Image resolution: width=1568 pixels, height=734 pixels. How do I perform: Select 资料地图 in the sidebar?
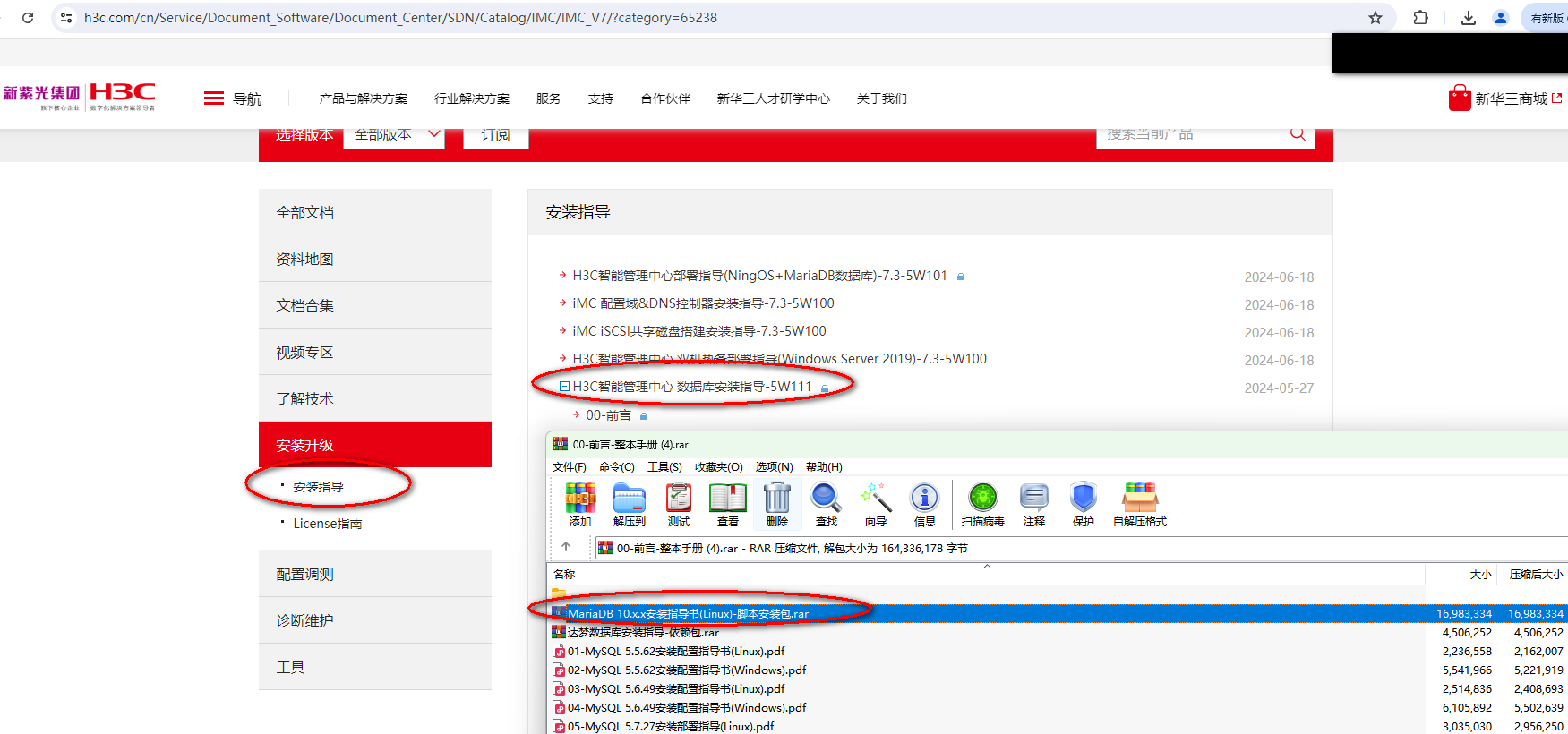tap(375, 259)
